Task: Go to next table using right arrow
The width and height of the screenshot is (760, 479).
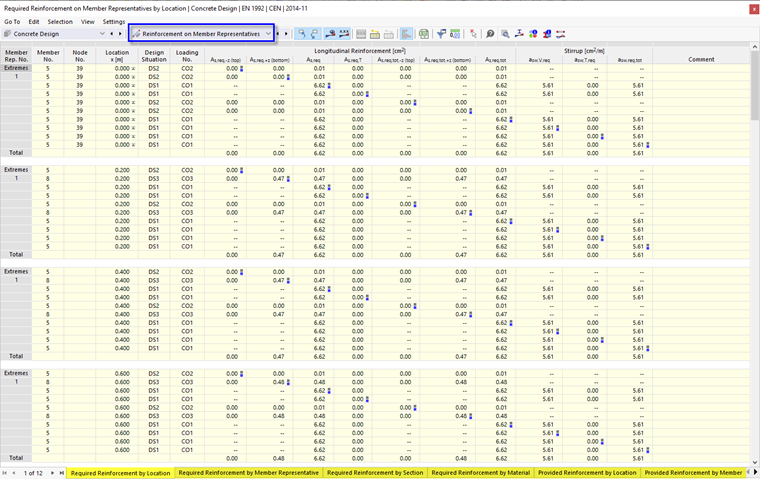Action: click(x=288, y=34)
